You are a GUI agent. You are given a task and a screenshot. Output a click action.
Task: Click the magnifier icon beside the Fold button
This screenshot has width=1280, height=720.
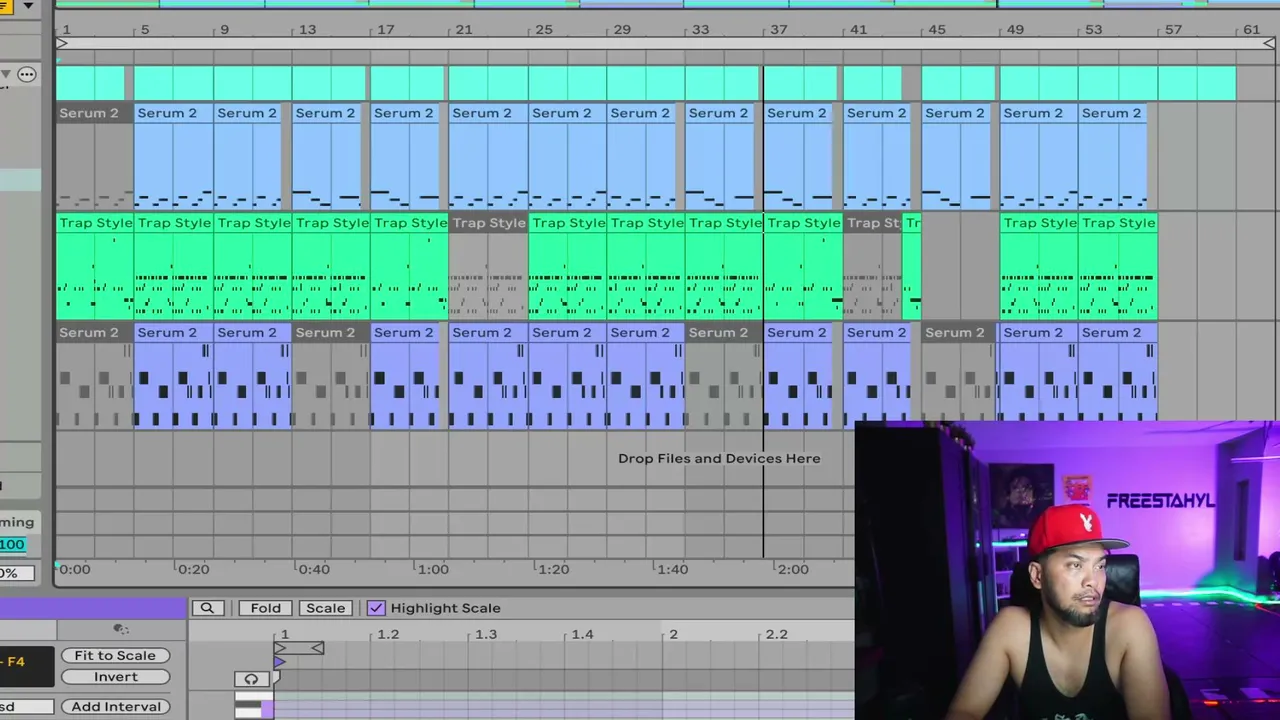point(207,608)
